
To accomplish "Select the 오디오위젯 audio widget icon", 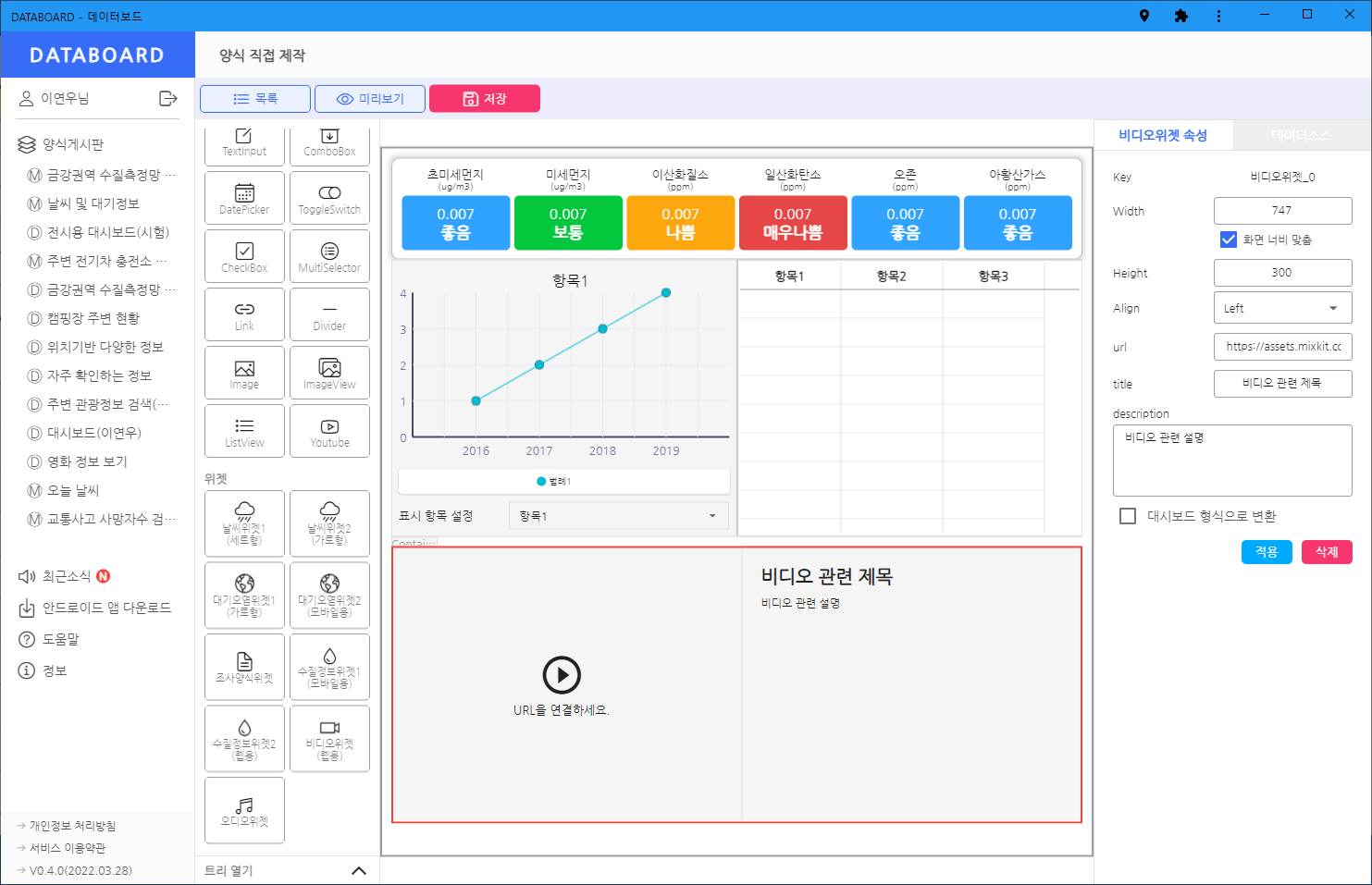I will [x=244, y=810].
